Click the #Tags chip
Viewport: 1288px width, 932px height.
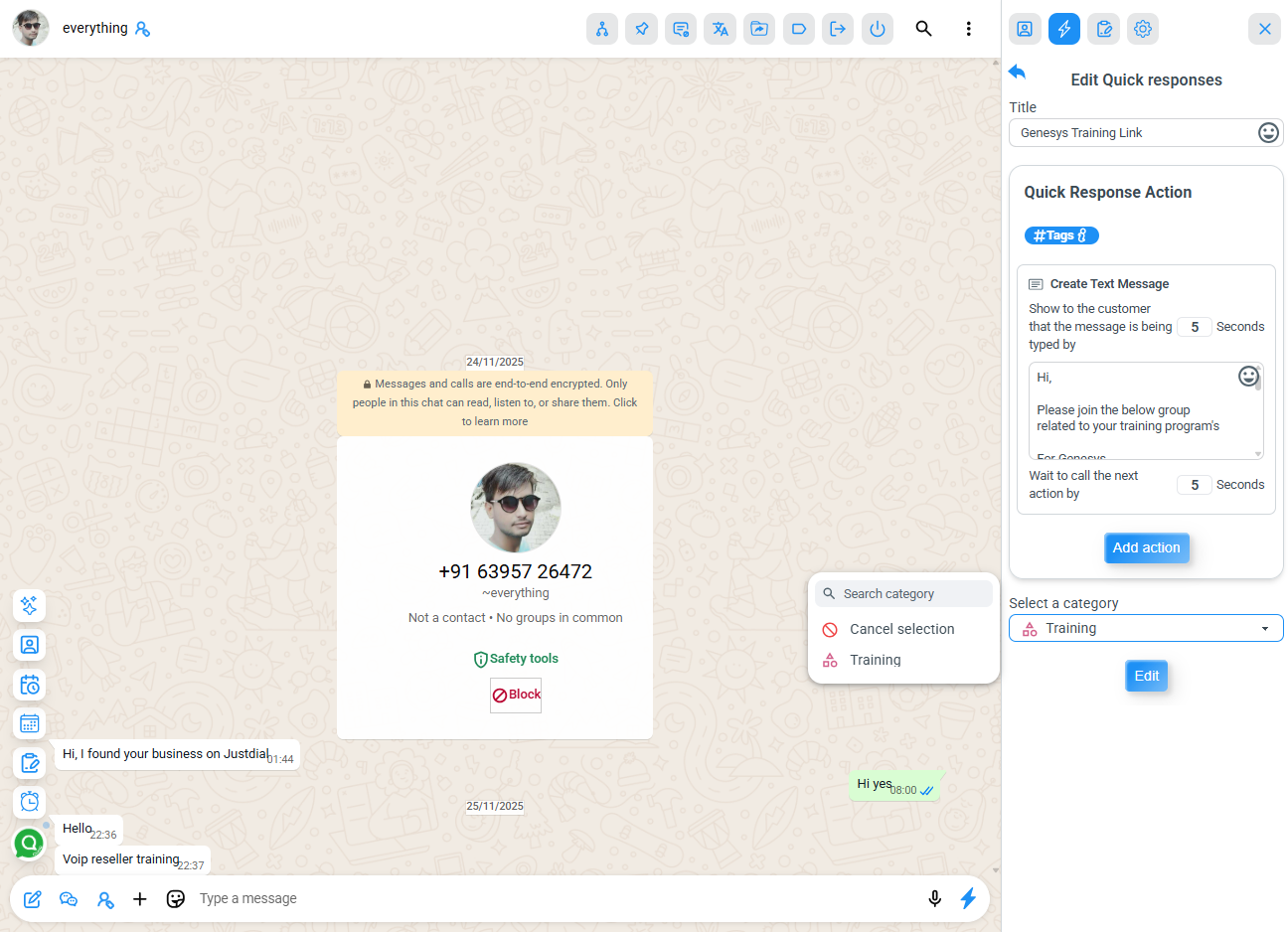(x=1060, y=235)
